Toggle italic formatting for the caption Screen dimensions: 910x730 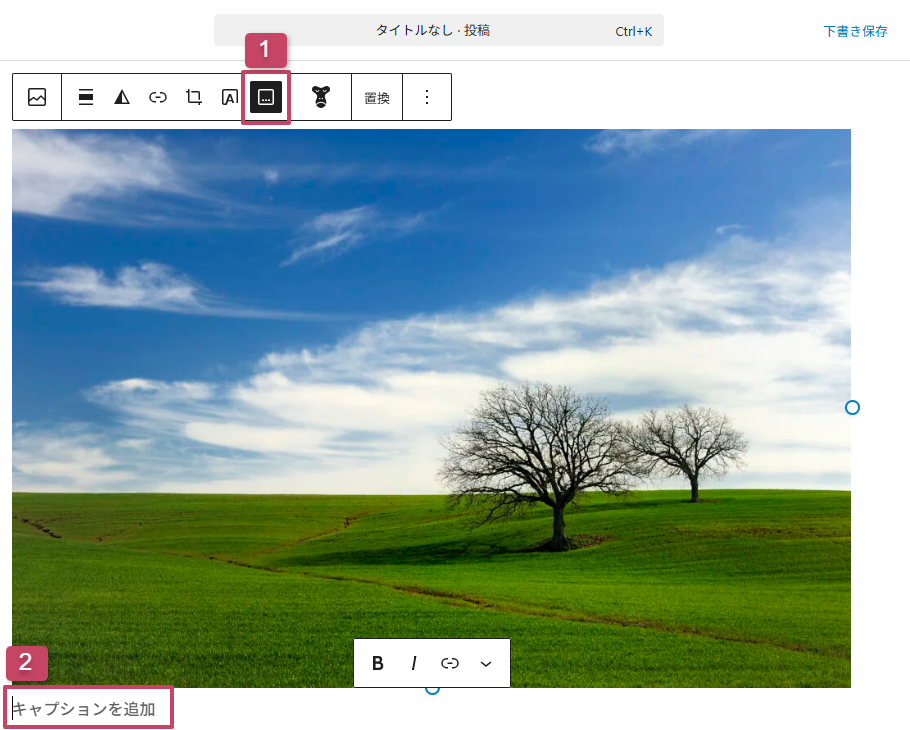pos(413,663)
